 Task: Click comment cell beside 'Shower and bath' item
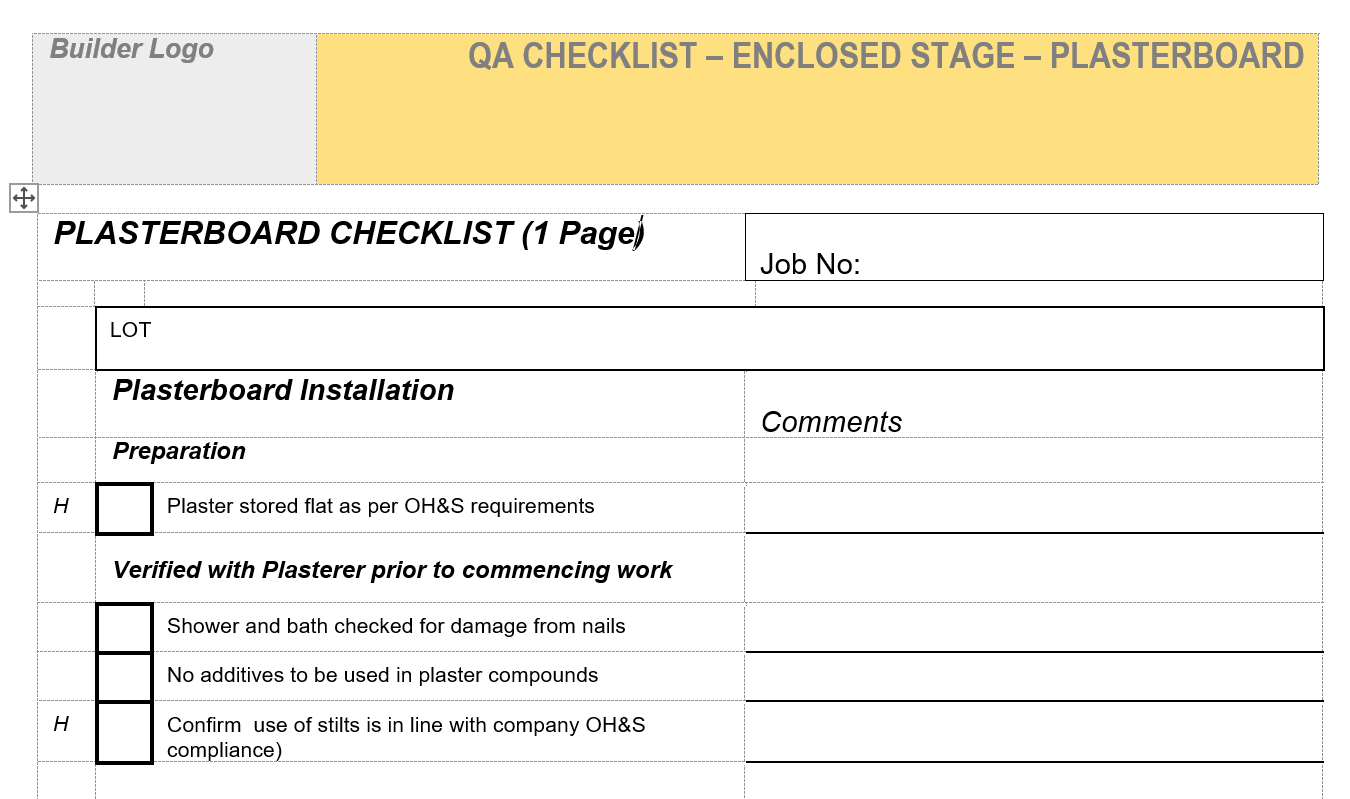click(1033, 629)
